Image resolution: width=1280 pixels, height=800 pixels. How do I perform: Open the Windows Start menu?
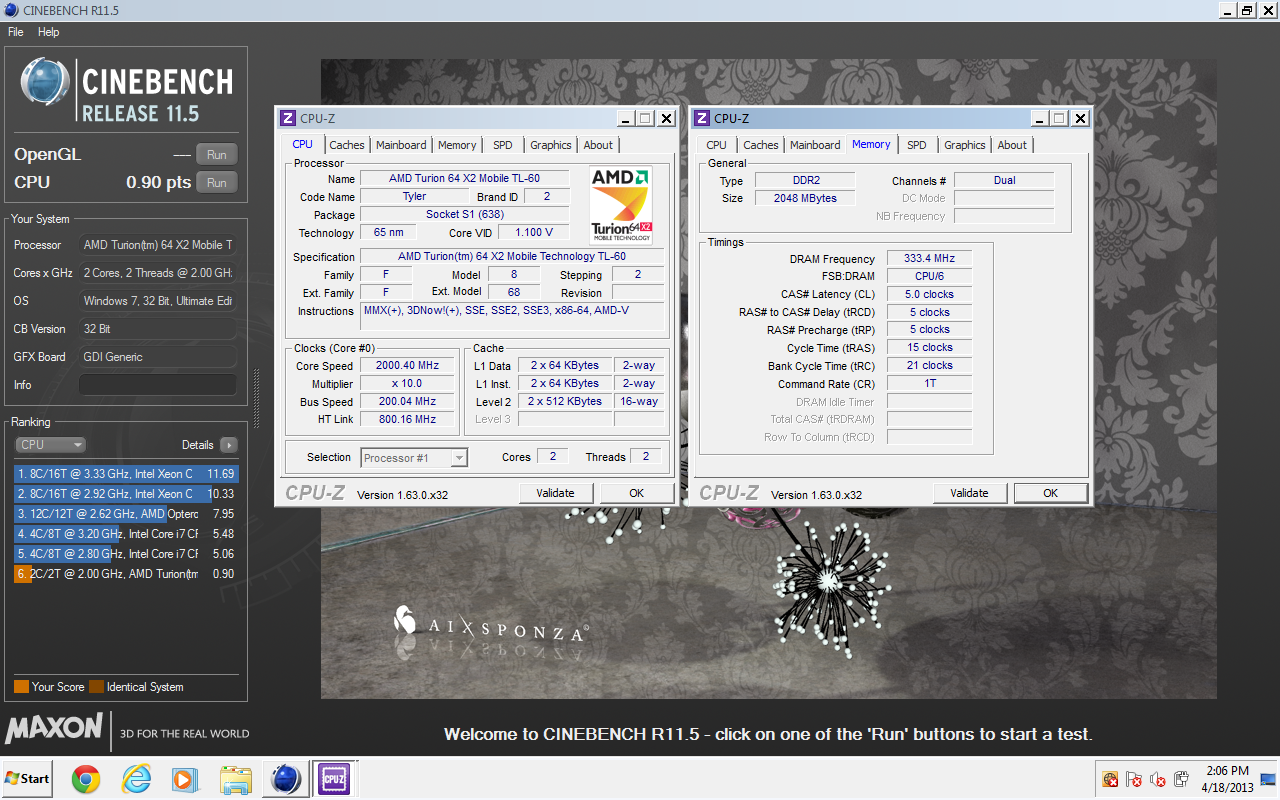pos(27,778)
